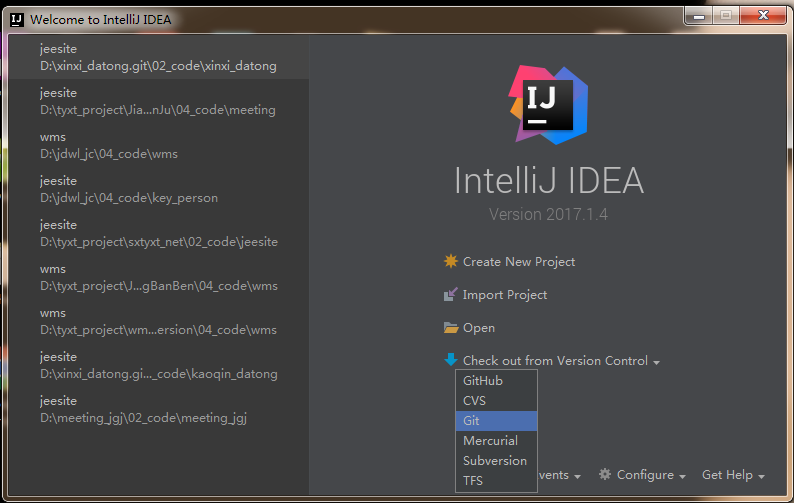This screenshot has height=503, width=794.
Task: Choose CVS from checkout menu
Action: (x=496, y=401)
